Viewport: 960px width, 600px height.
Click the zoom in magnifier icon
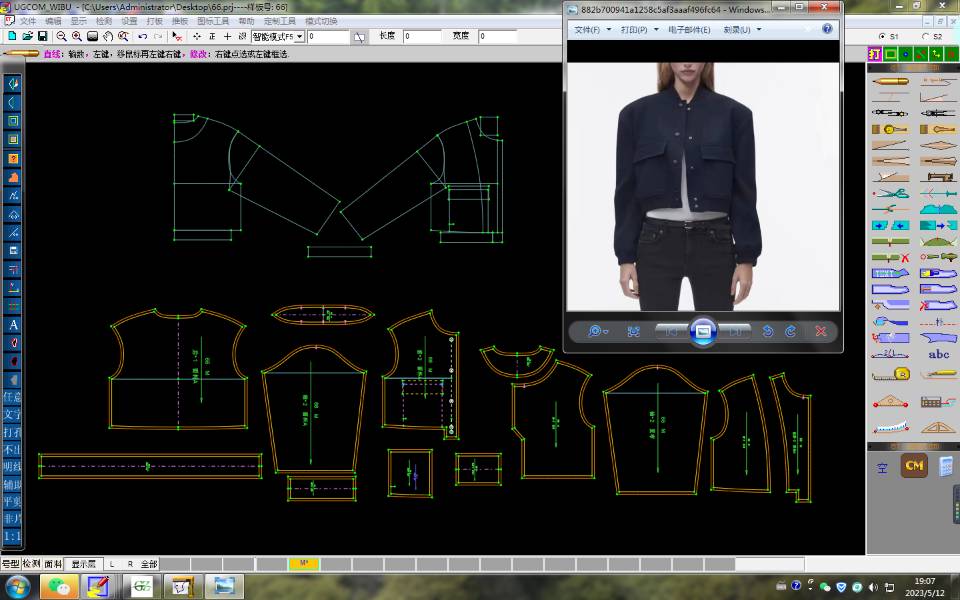[x=76, y=36]
